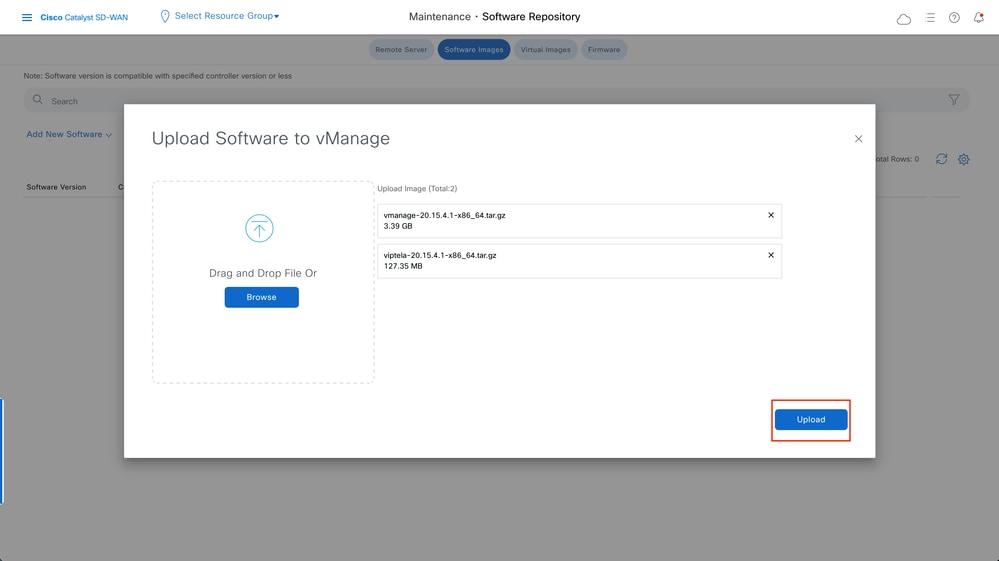
Task: Click the Maintenance breadcrumb text
Action: 440,17
